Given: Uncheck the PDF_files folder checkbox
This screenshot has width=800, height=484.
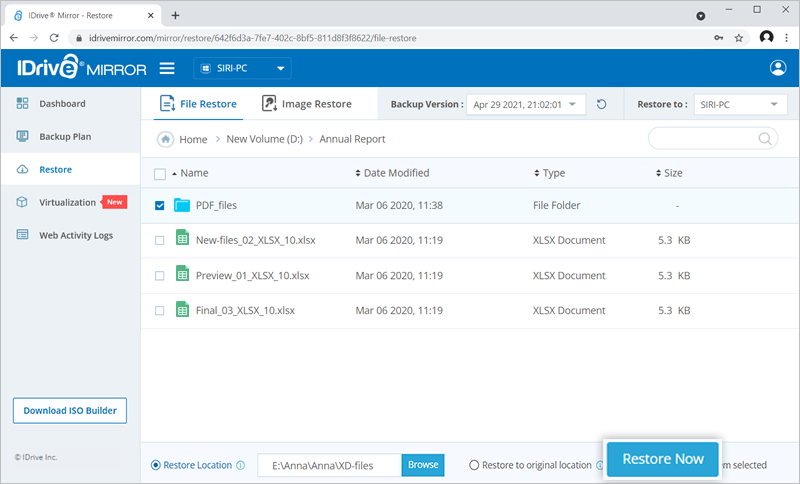Looking at the screenshot, I should (x=160, y=205).
